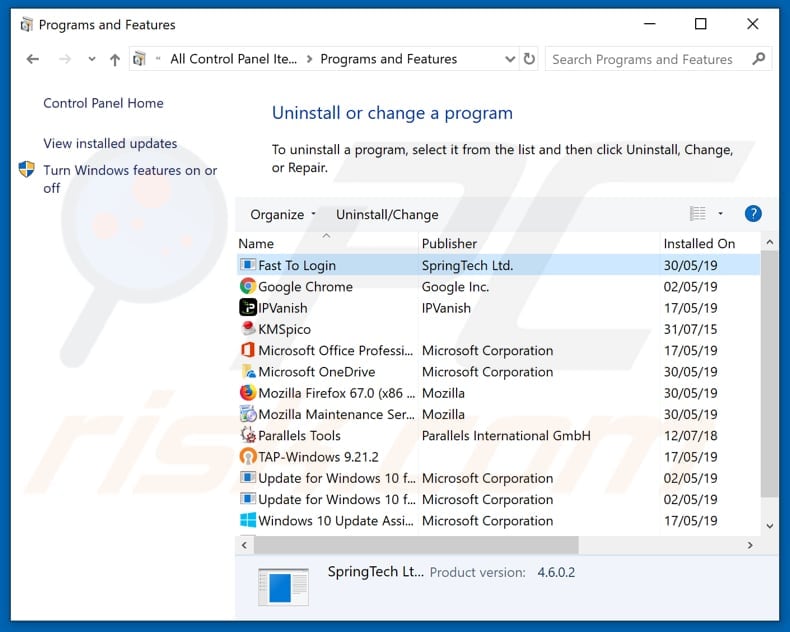The image size is (790, 632).
Task: Sort by the Installed On column header
Action: click(x=710, y=243)
